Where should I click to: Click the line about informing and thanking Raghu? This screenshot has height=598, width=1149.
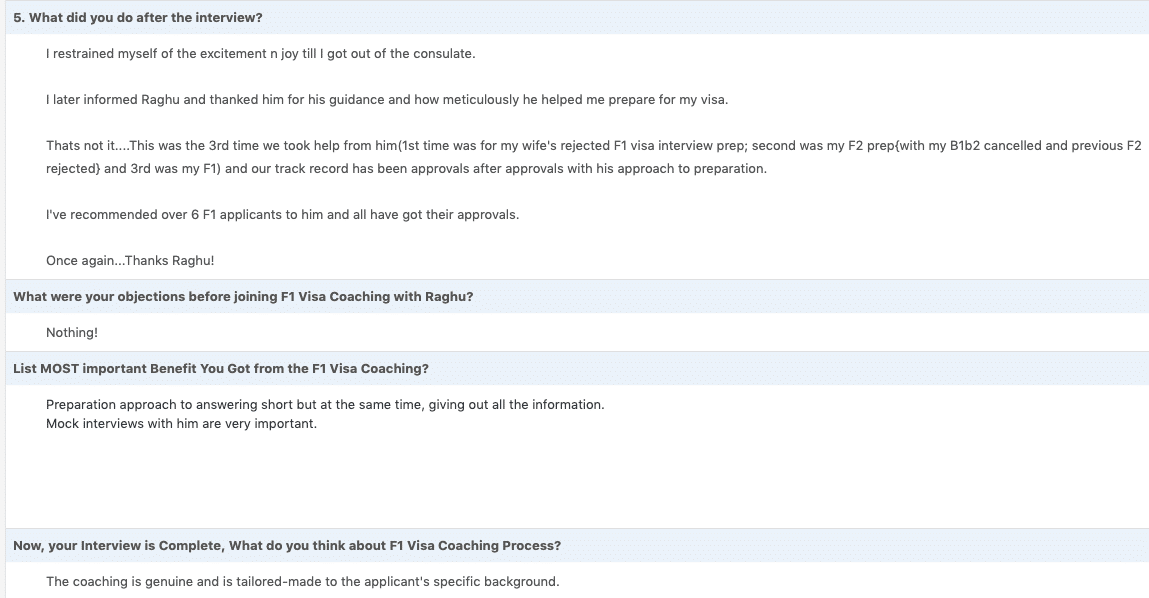[x=387, y=100]
